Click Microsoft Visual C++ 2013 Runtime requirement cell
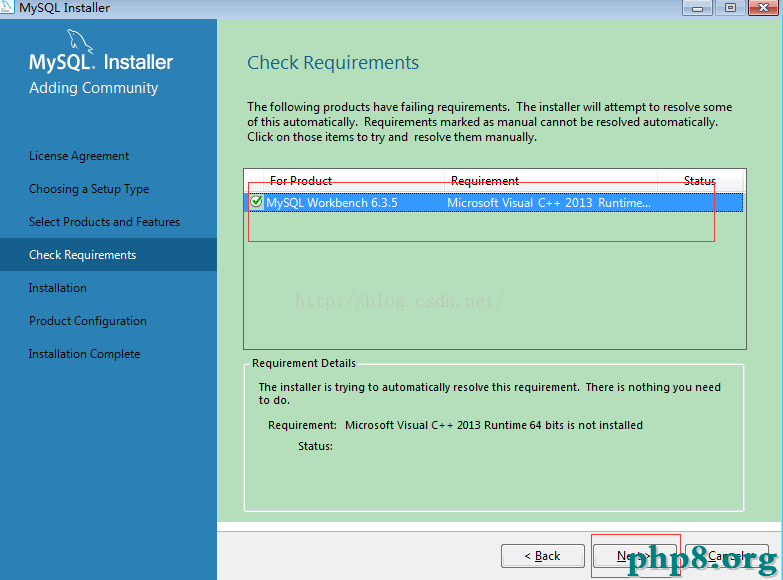The height and width of the screenshot is (580, 783). [549, 203]
